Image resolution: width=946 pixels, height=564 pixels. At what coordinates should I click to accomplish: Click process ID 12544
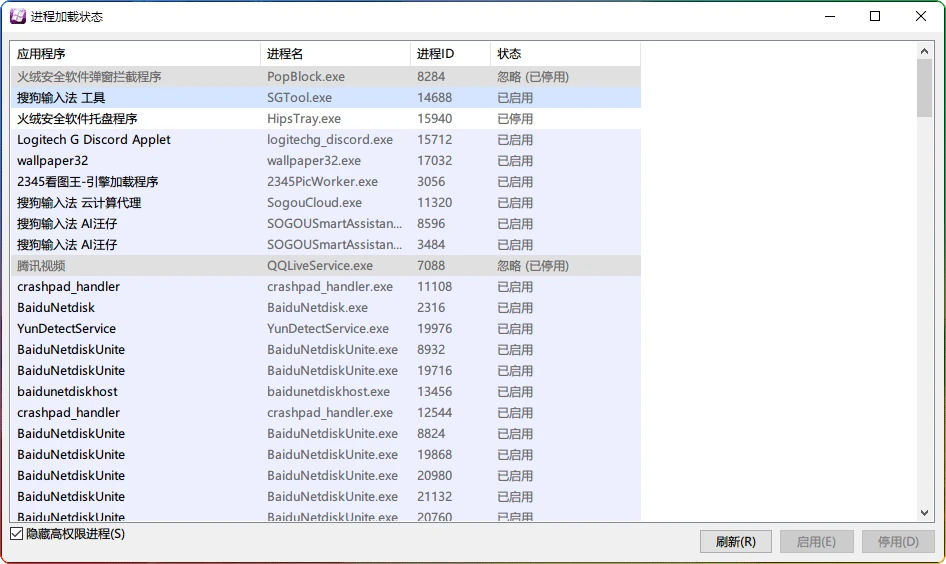point(434,413)
